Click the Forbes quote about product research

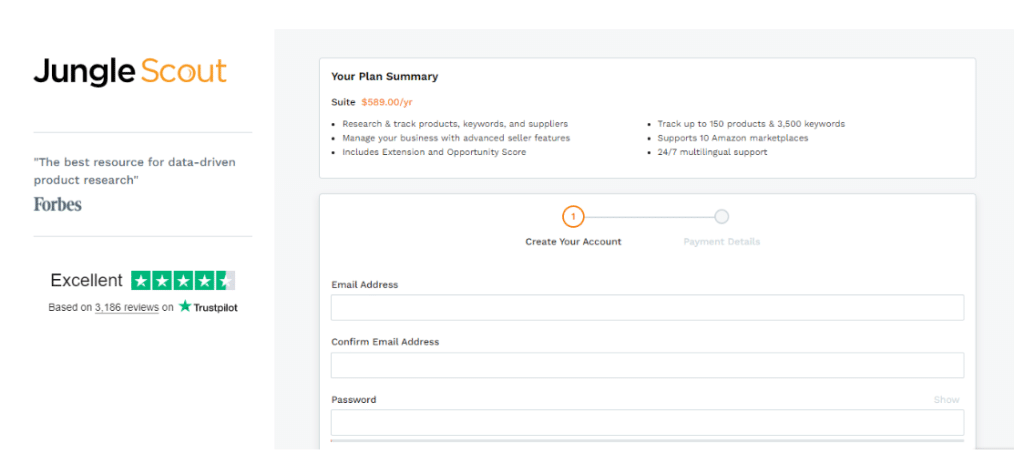(135, 171)
